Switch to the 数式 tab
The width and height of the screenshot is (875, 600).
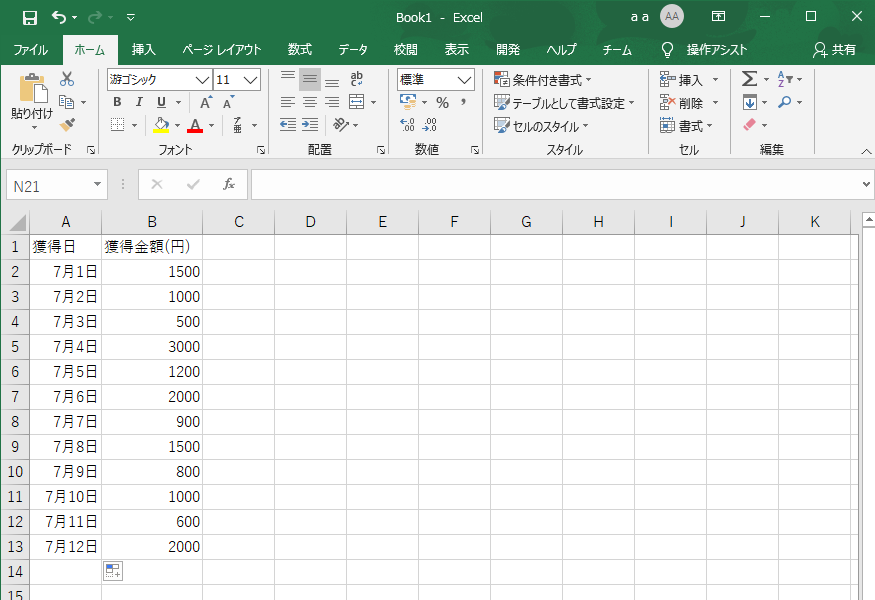[300, 50]
